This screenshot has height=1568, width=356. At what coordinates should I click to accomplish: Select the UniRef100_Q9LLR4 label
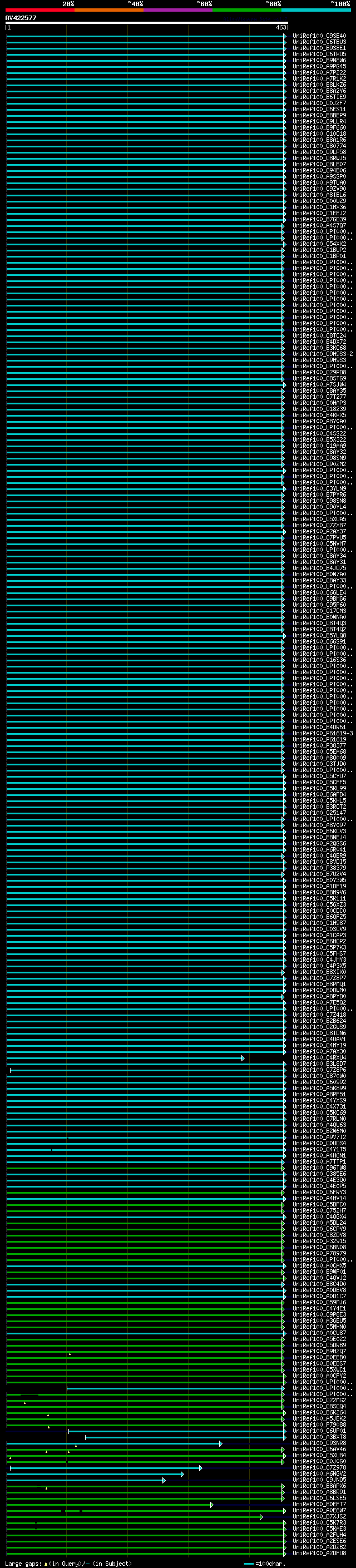pos(319,122)
